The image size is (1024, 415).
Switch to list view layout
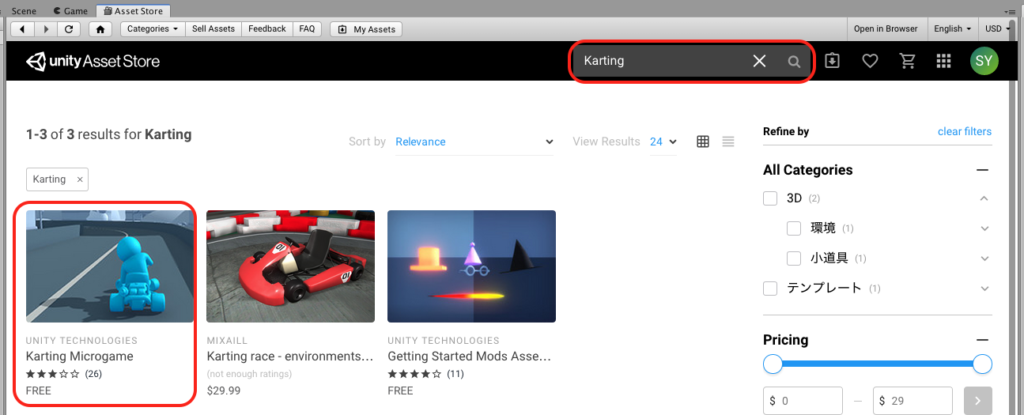click(x=728, y=142)
